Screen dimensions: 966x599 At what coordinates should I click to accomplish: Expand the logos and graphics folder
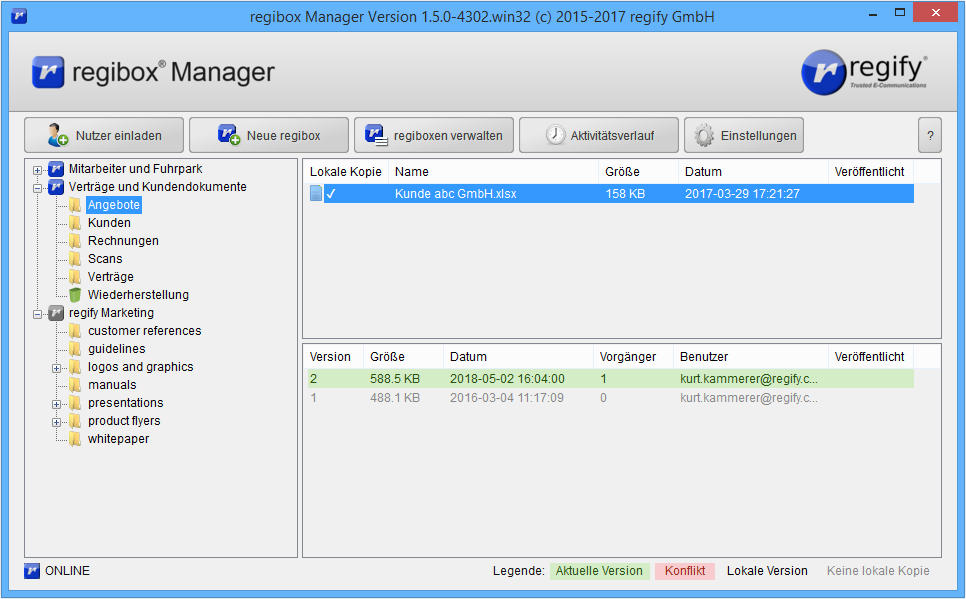(x=57, y=369)
